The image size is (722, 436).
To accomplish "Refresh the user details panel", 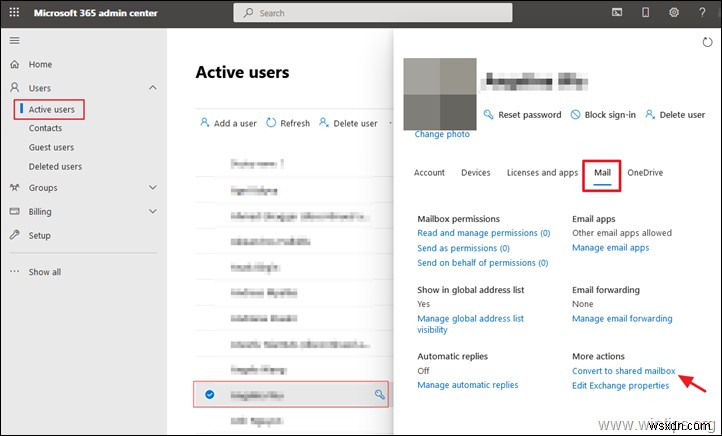I will pos(704,42).
